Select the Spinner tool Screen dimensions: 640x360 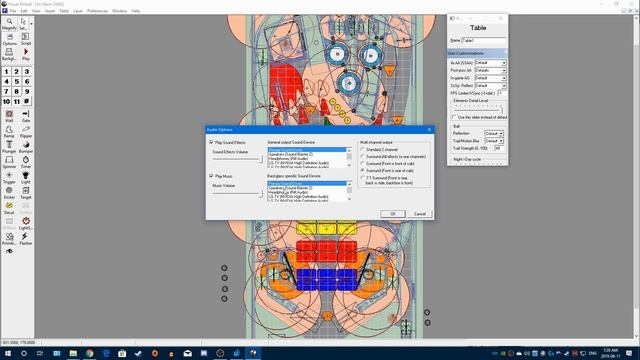coord(9,162)
